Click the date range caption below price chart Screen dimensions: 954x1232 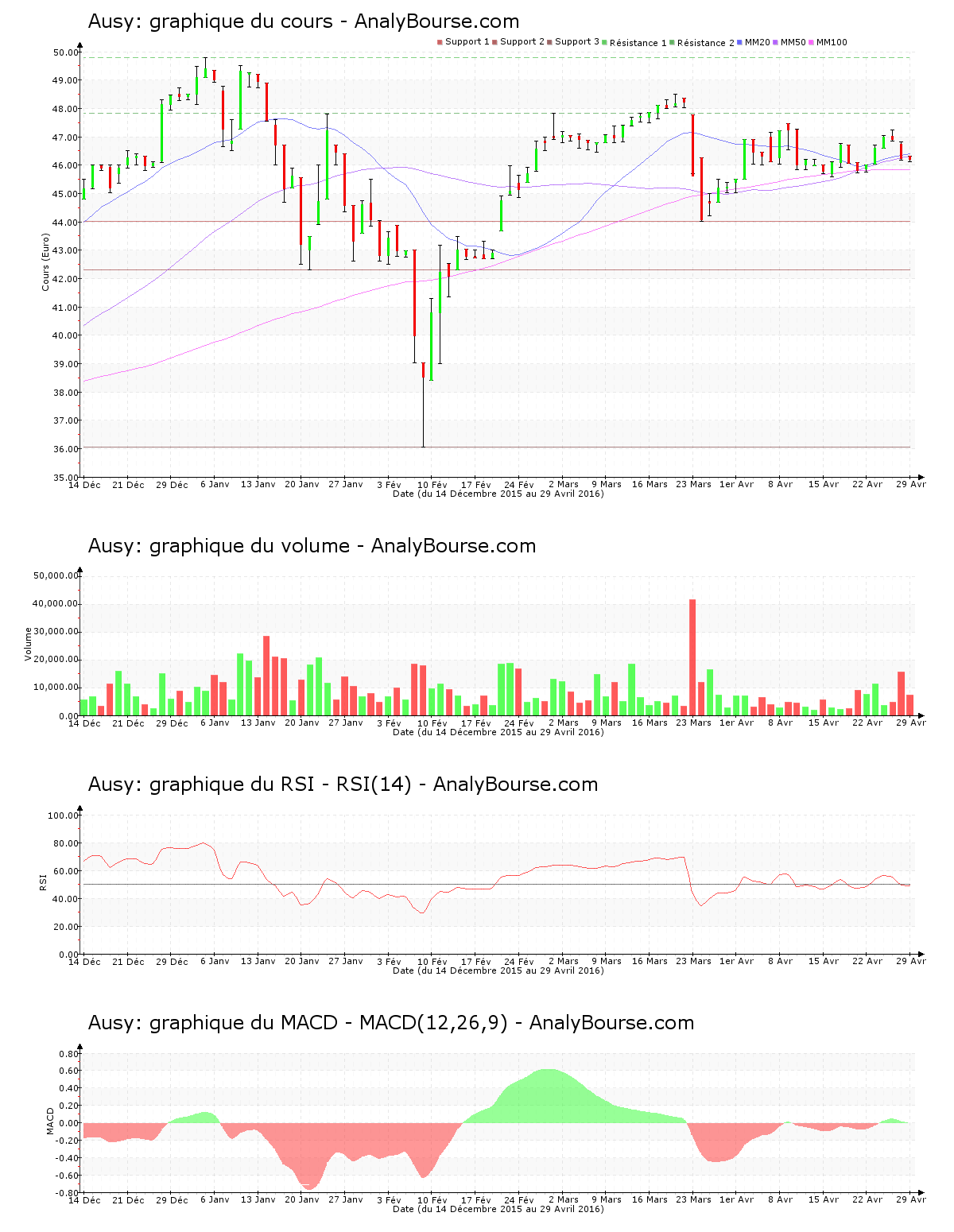pos(498,494)
